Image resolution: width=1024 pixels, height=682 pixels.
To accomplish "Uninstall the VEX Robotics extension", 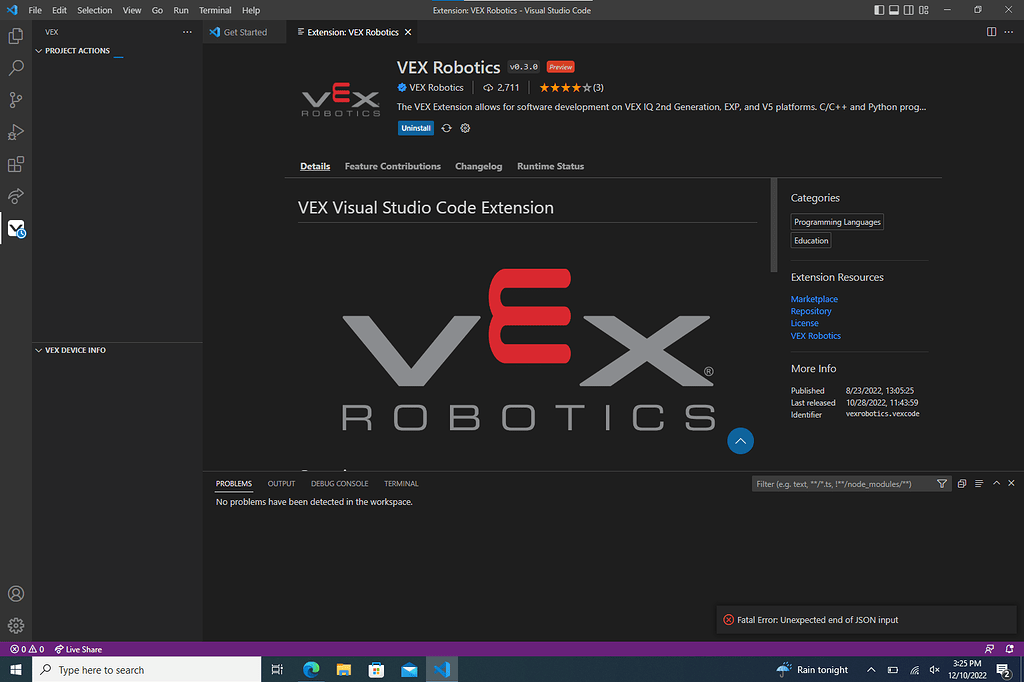I will [415, 128].
